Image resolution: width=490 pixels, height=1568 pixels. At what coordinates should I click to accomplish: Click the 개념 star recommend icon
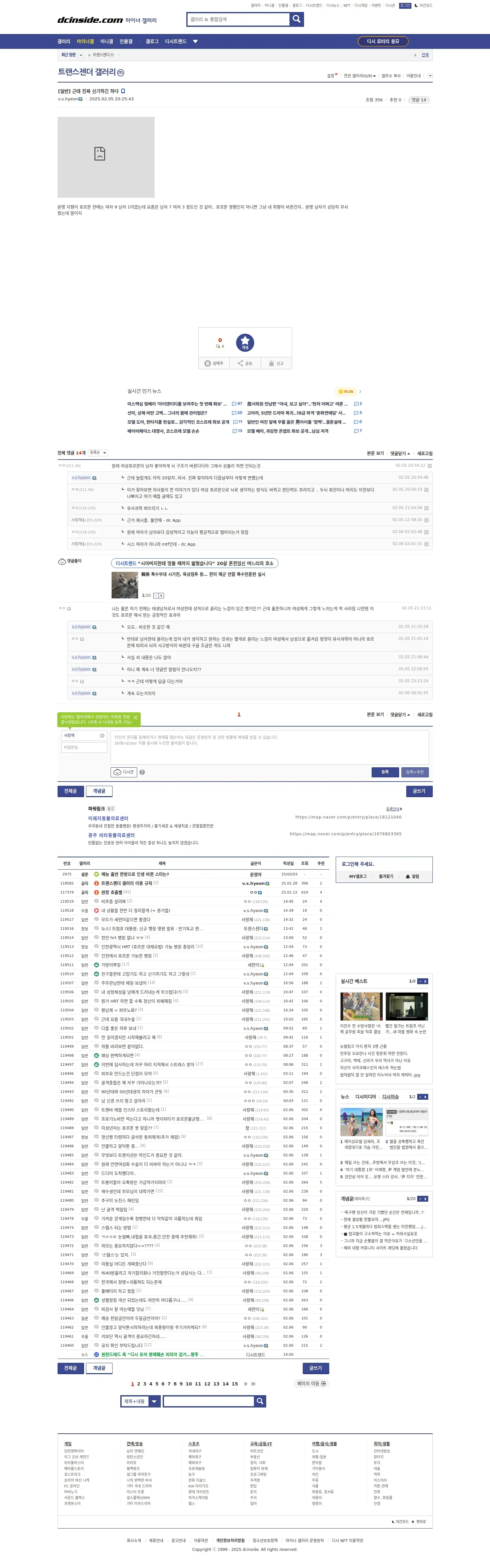coord(245,342)
